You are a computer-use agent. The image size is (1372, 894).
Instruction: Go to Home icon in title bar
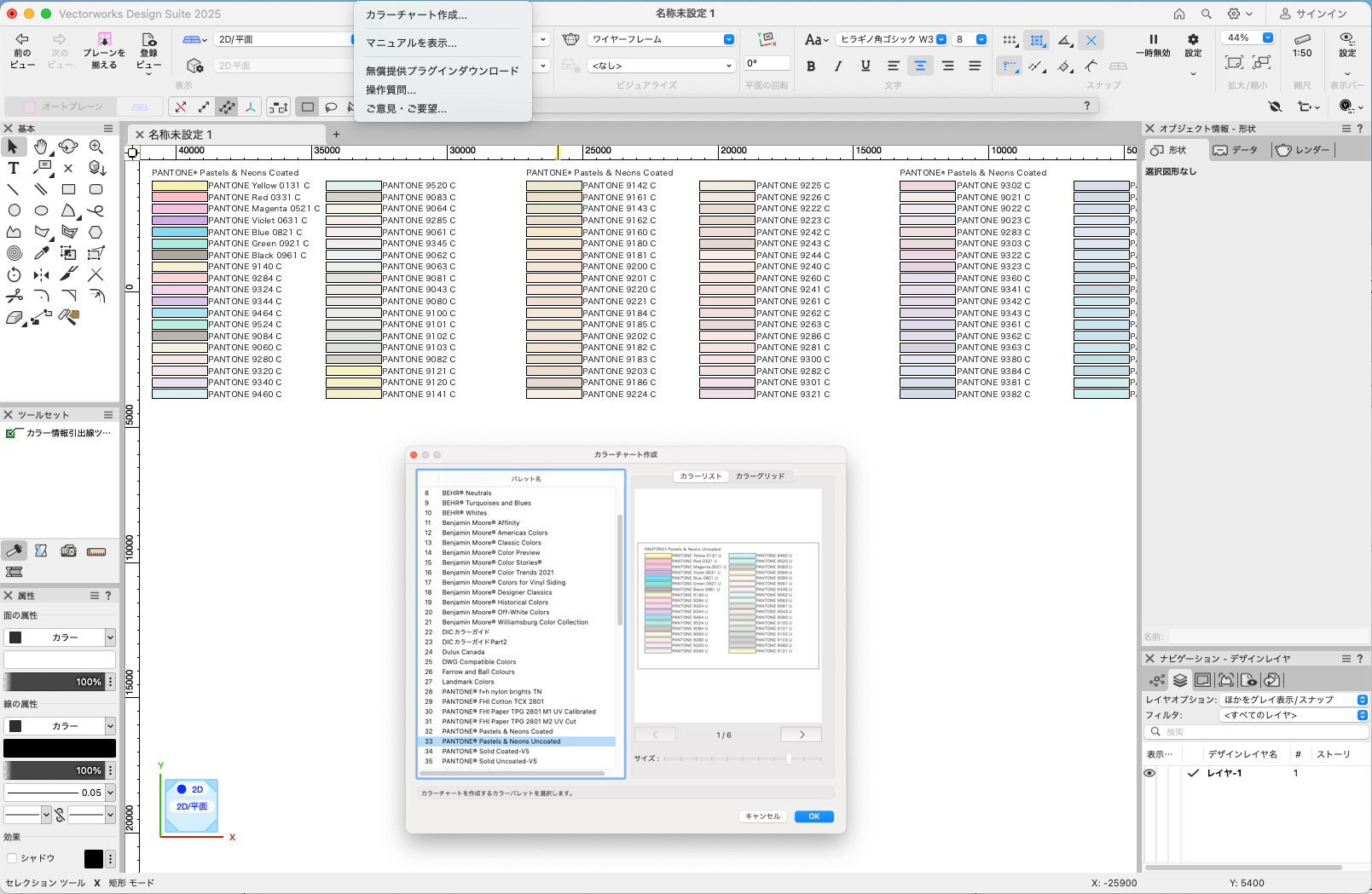pos(1179,14)
